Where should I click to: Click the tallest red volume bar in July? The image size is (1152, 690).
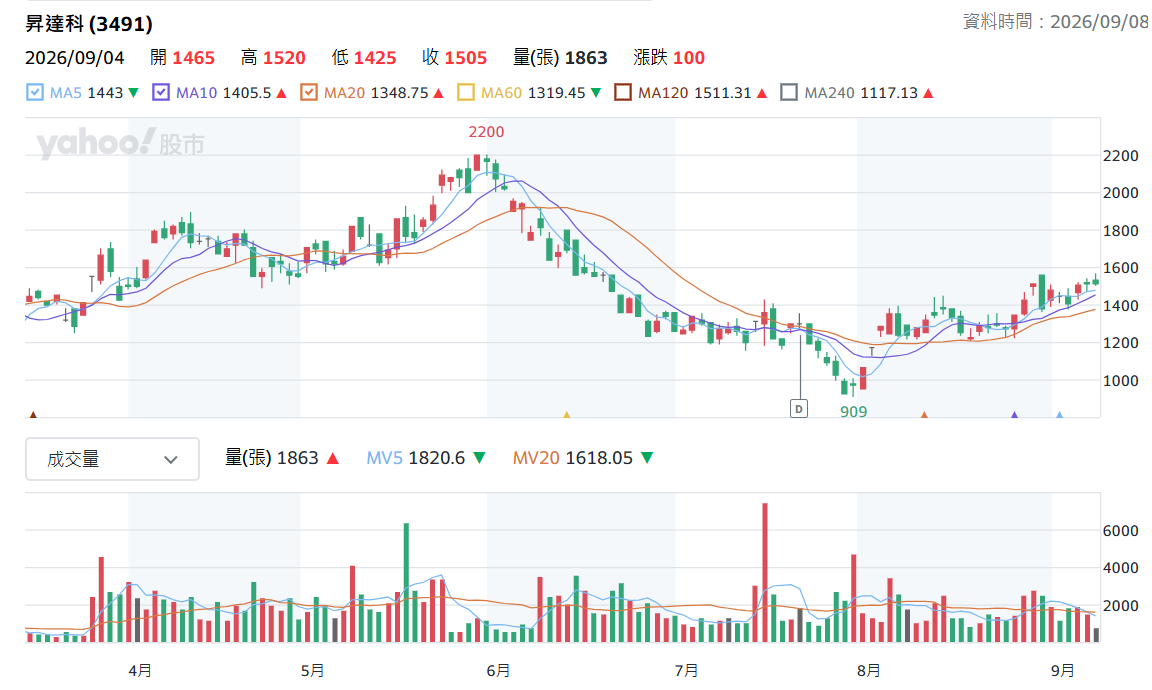coord(765,572)
